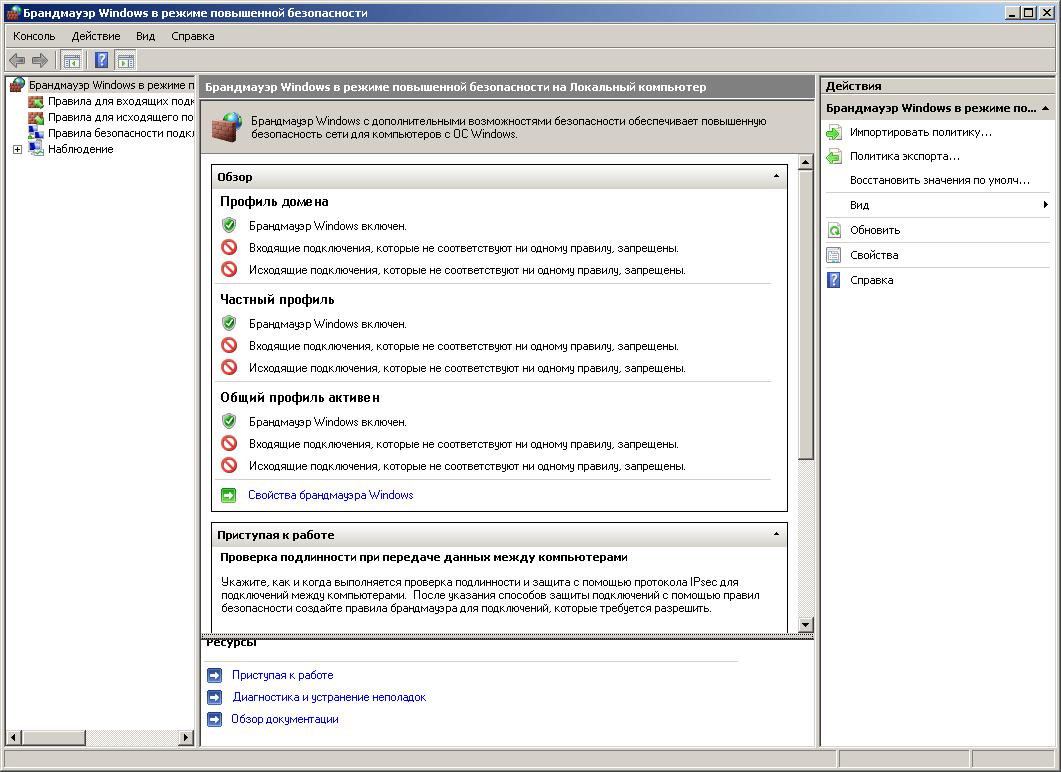
Task: Select Наблюдение tree item label
Action: tap(81, 150)
